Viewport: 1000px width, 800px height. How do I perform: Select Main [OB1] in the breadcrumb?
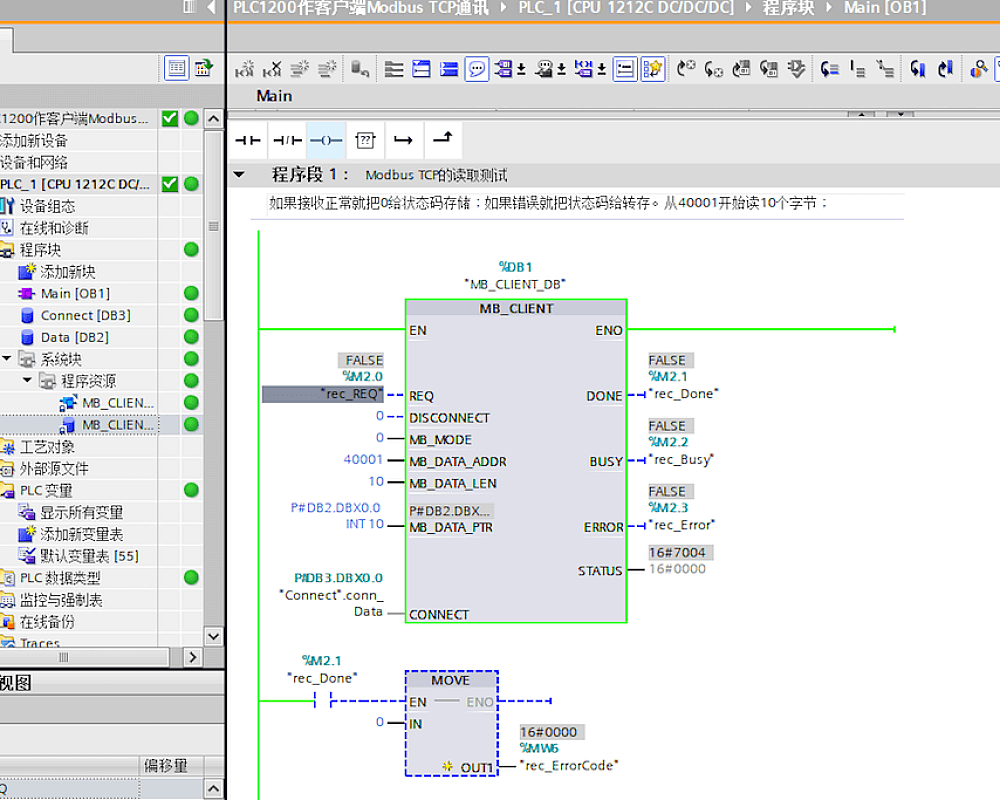[x=884, y=8]
